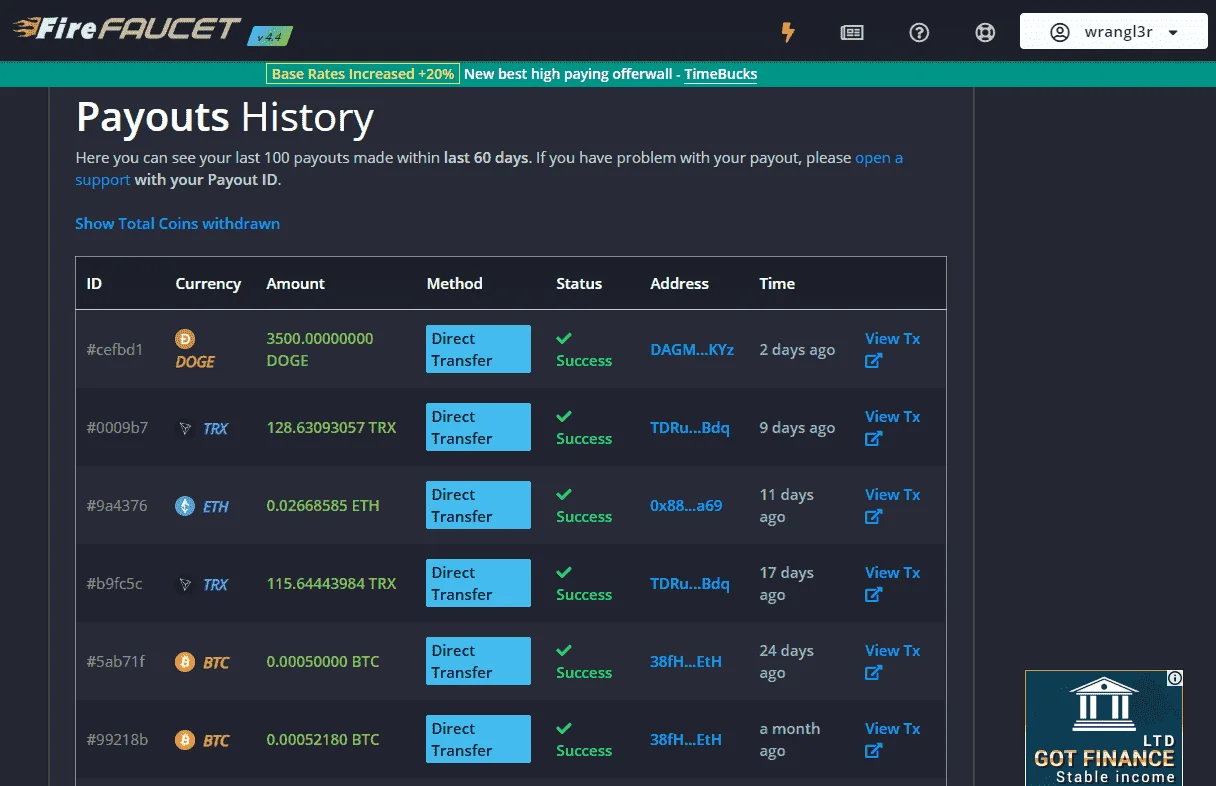The width and height of the screenshot is (1216, 786).
Task: Click BTC icon in row #99218b
Action: (185, 740)
